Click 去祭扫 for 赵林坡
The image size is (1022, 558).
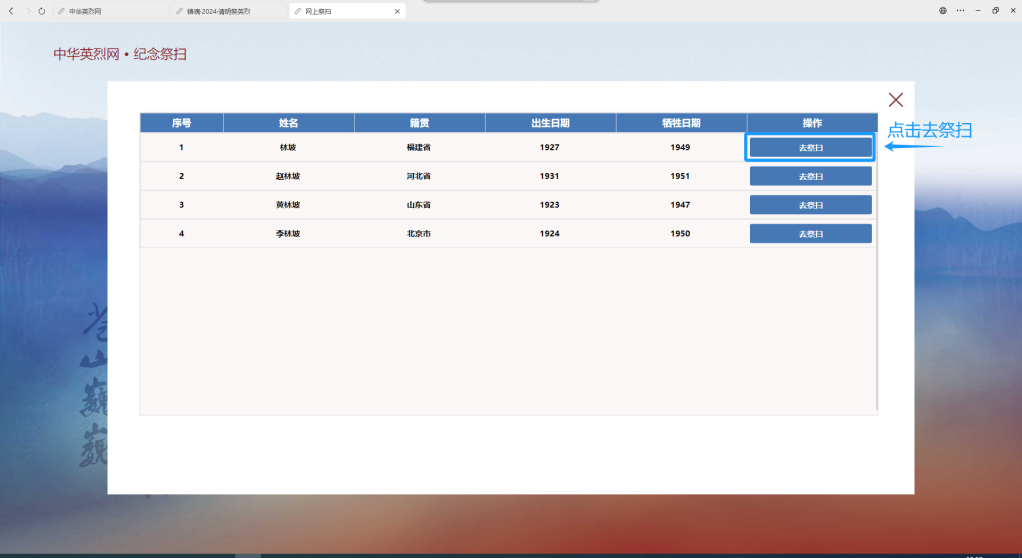click(810, 176)
